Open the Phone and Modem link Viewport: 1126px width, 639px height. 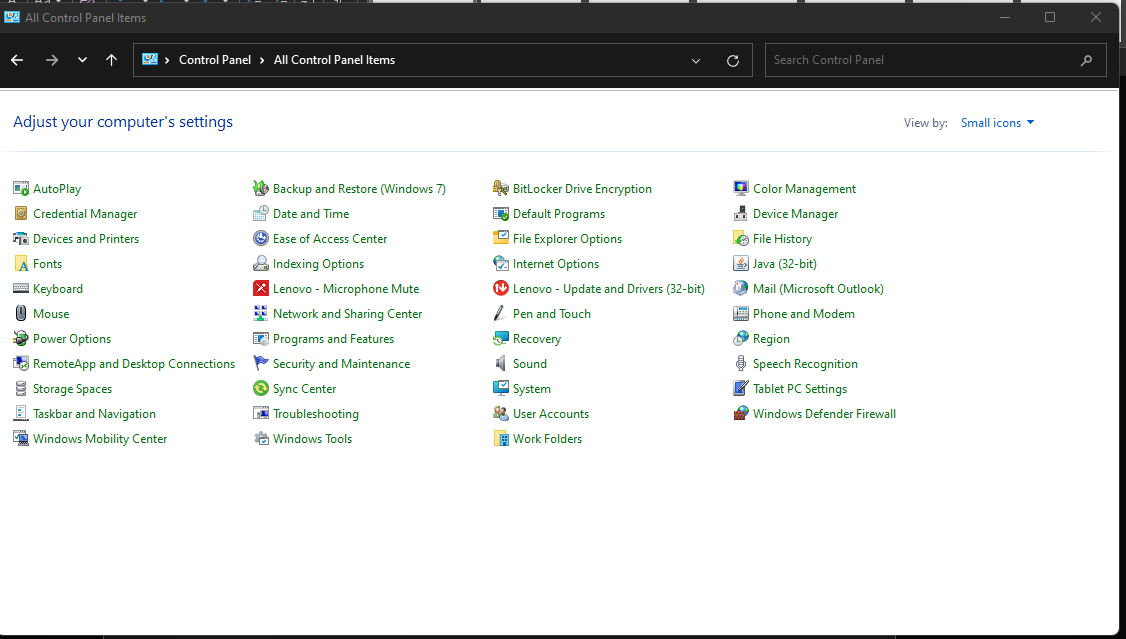click(804, 314)
